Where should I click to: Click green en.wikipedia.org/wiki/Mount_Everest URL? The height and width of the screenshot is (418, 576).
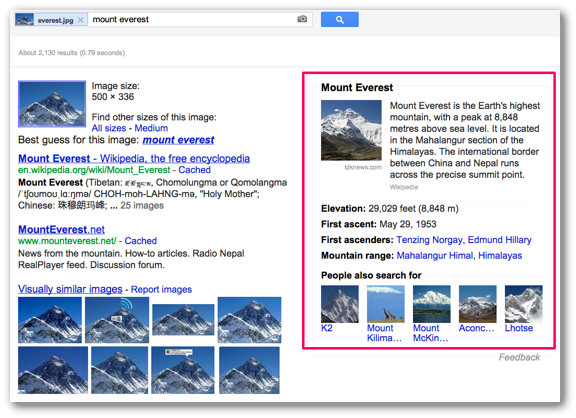coord(94,170)
